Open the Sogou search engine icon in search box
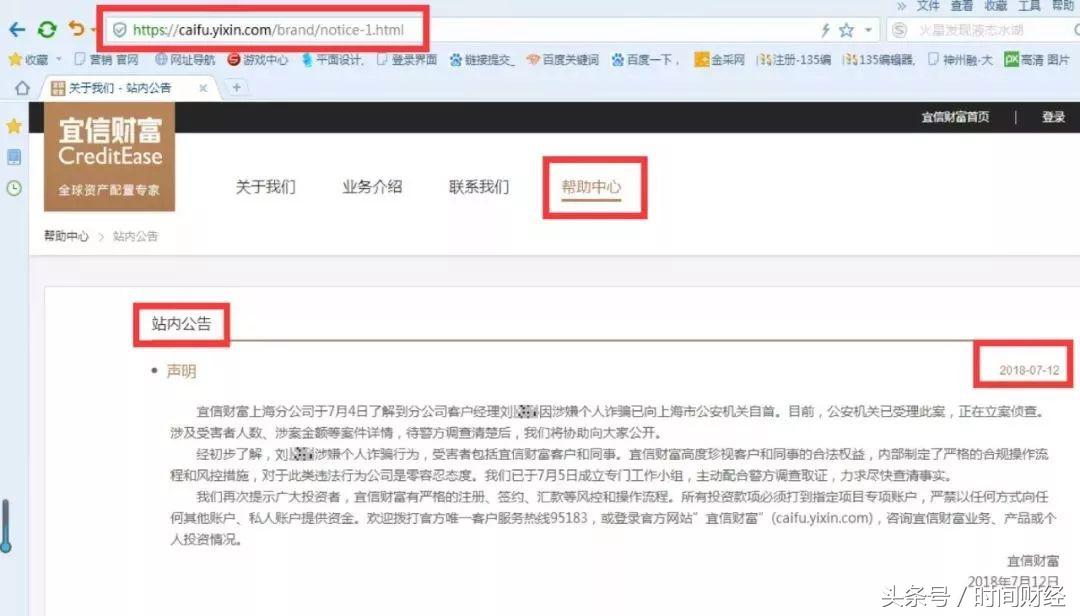The image size is (1080, 616). (899, 29)
